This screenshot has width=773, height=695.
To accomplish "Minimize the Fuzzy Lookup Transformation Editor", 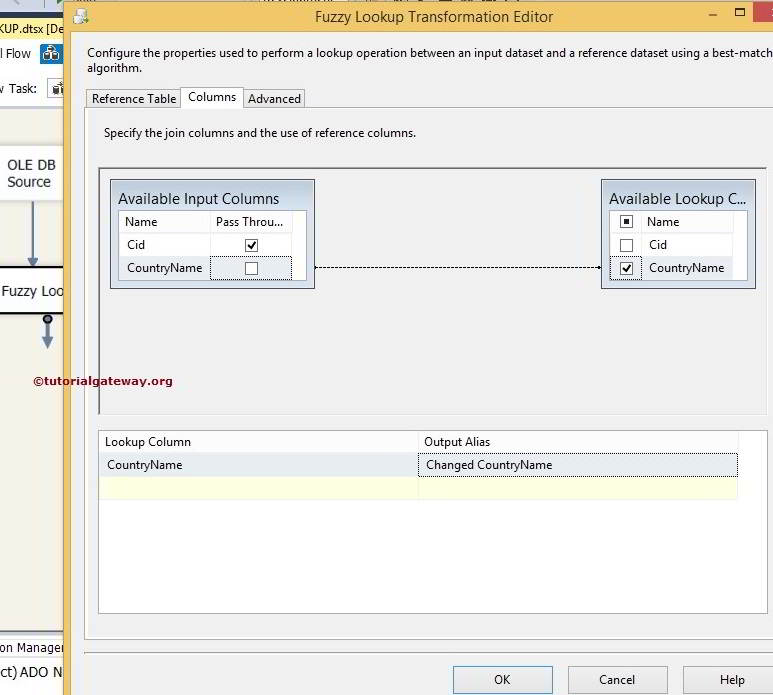I will (x=712, y=15).
